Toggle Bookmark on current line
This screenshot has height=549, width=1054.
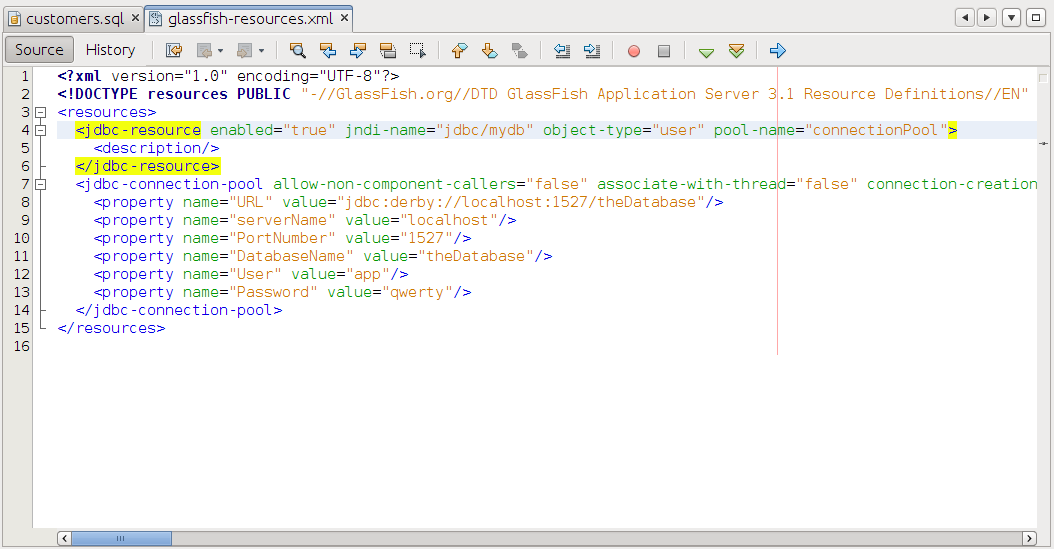click(x=519, y=50)
